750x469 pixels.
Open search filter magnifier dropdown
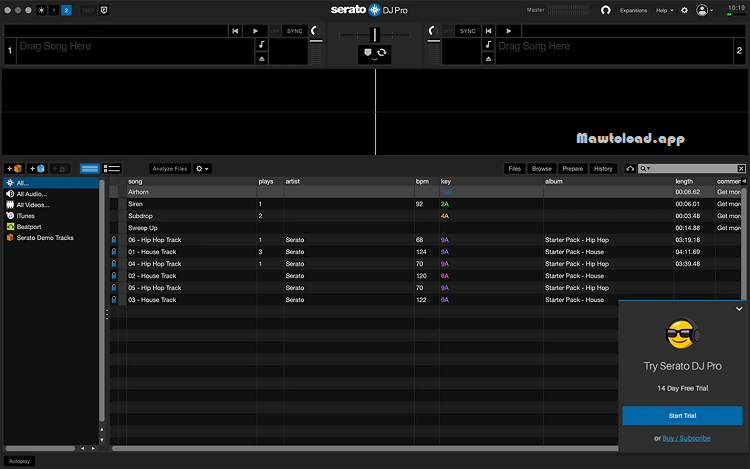click(645, 168)
